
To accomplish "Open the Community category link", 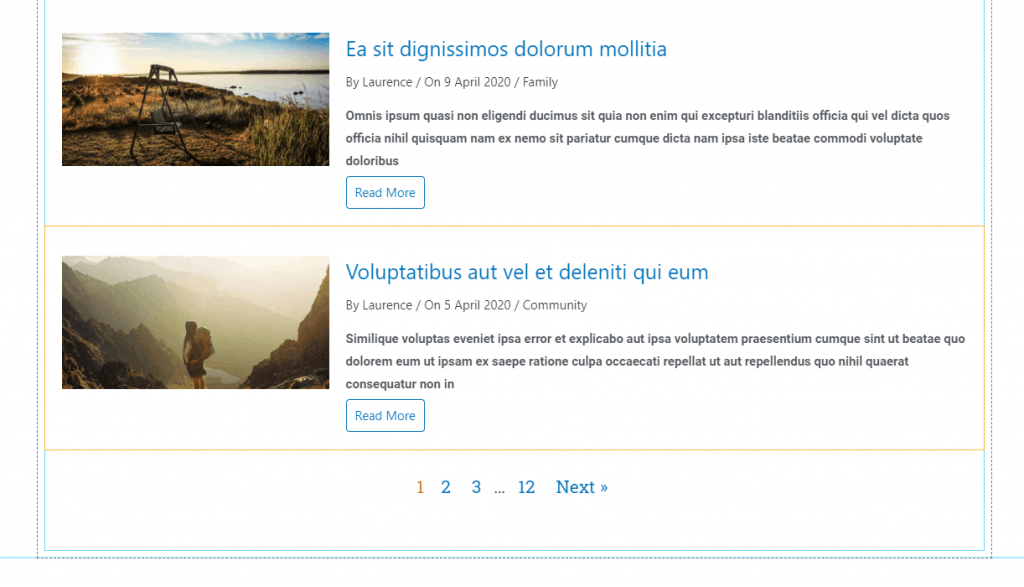I will coord(555,305).
